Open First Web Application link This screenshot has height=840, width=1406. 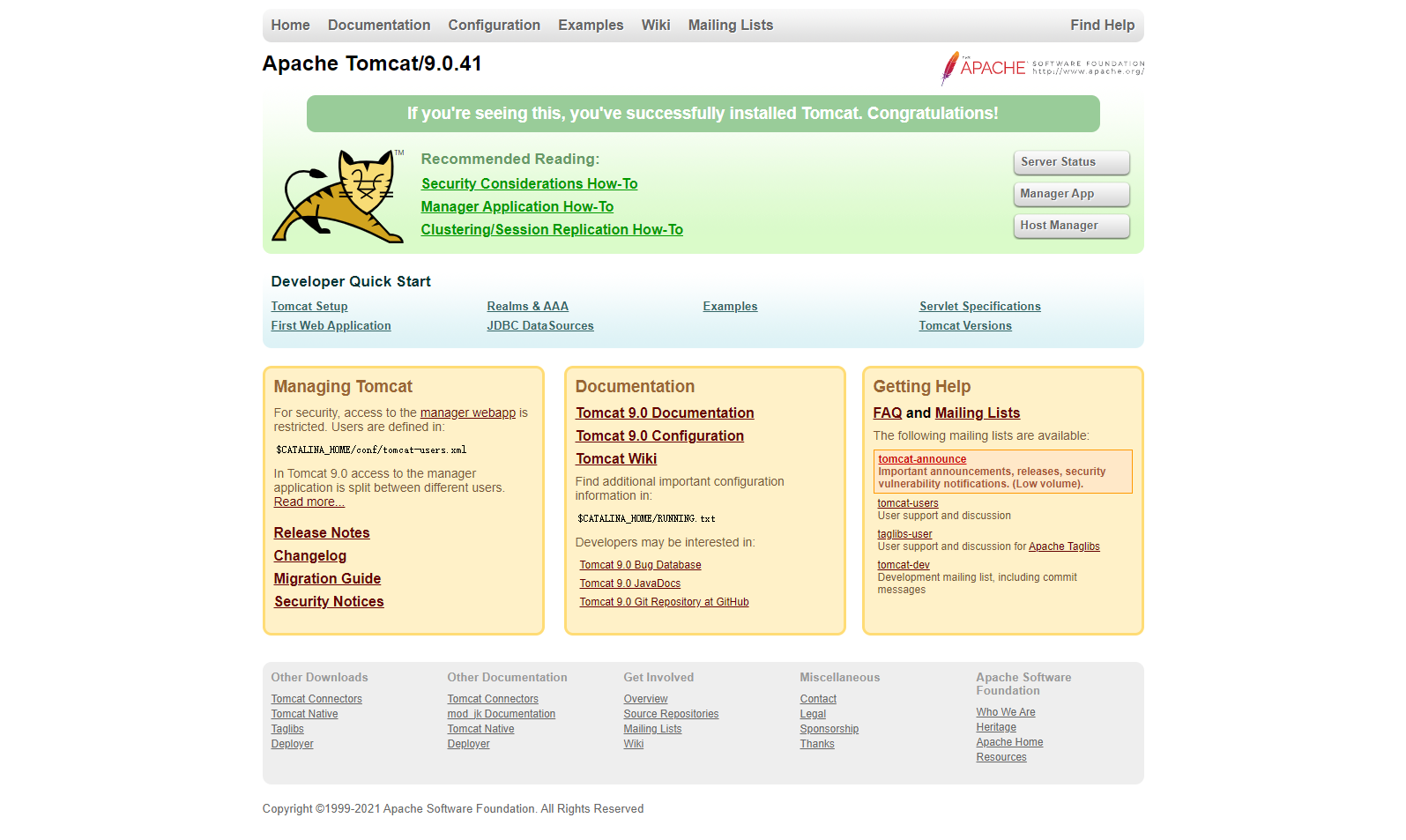pos(331,326)
